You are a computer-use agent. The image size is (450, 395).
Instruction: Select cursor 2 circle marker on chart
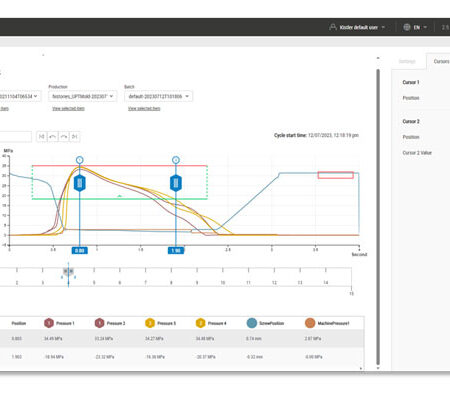pos(176,160)
